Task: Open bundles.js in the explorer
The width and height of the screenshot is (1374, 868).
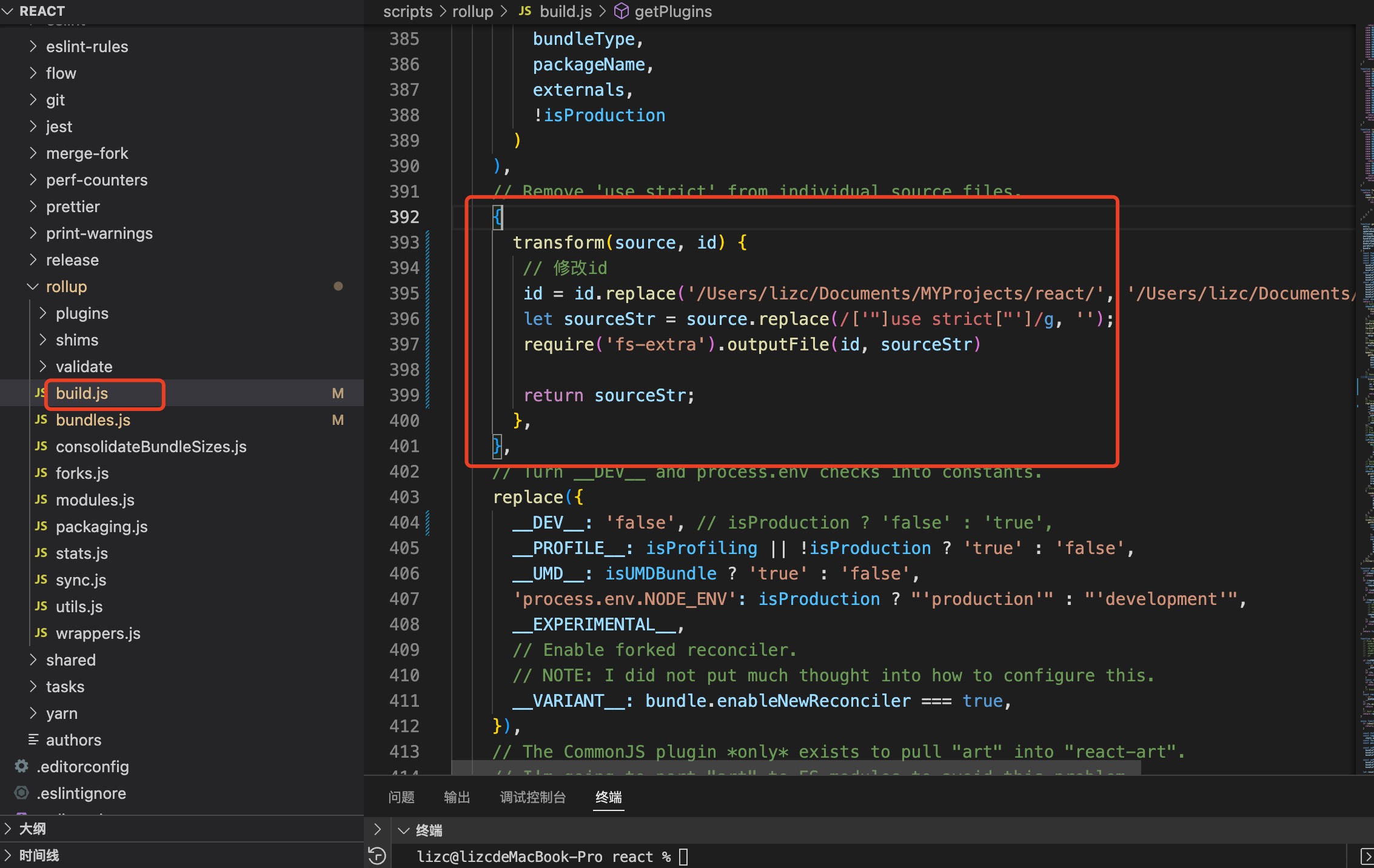Action: pyautogui.click(x=93, y=419)
